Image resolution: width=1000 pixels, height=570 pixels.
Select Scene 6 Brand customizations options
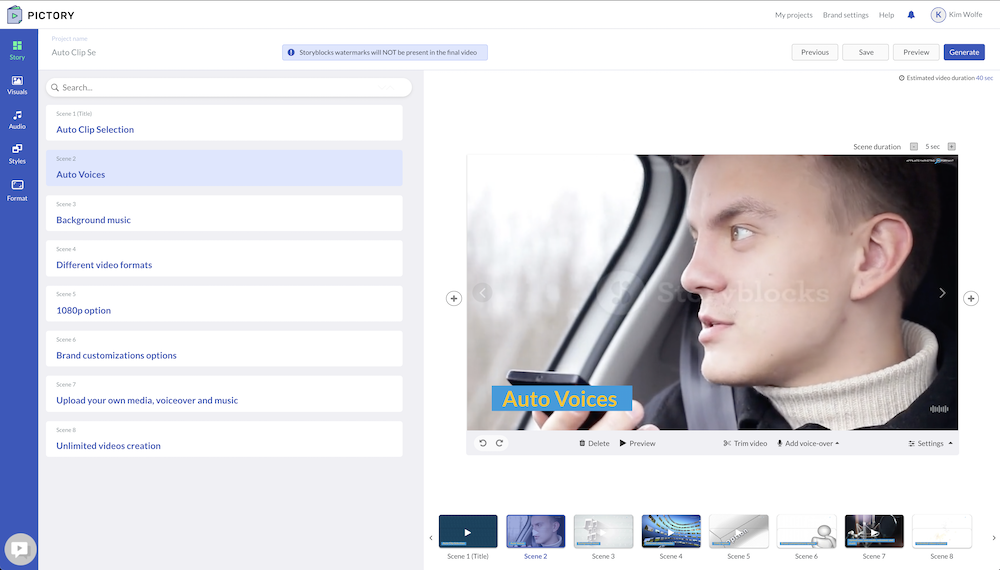pyautogui.click(x=224, y=349)
